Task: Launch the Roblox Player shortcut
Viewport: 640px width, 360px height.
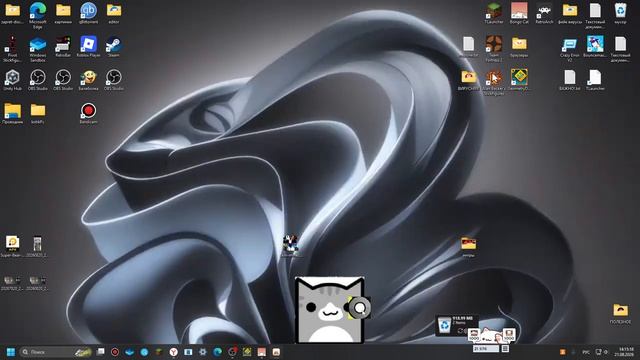Action: point(89,47)
